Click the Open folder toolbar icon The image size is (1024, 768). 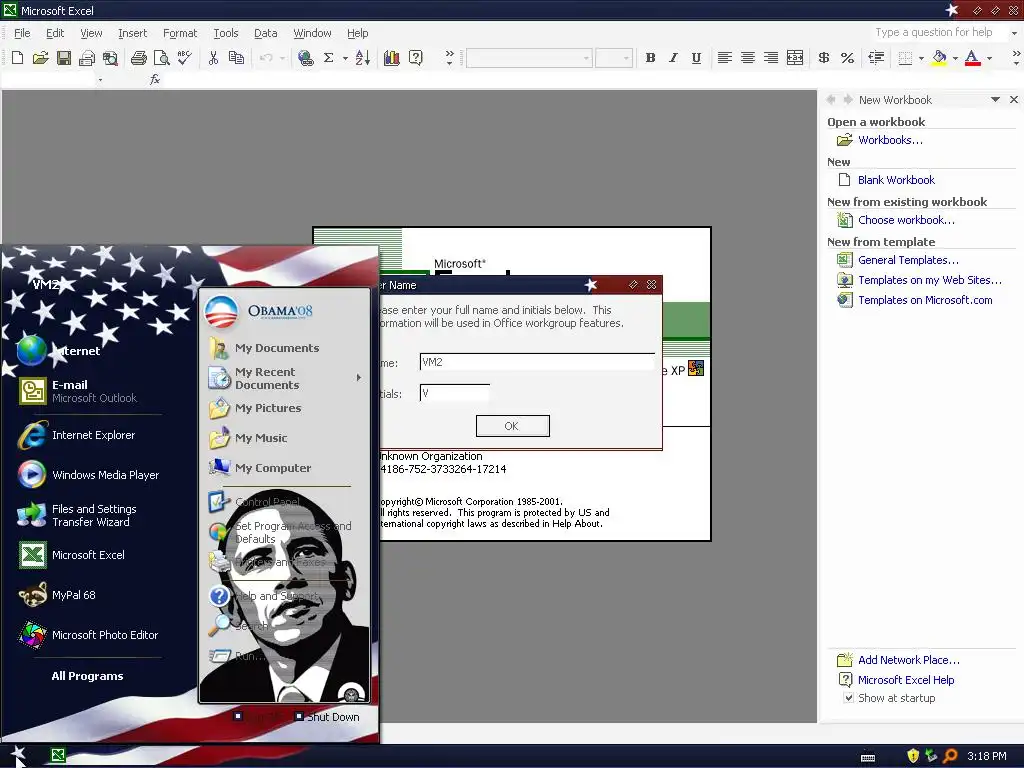coord(40,58)
